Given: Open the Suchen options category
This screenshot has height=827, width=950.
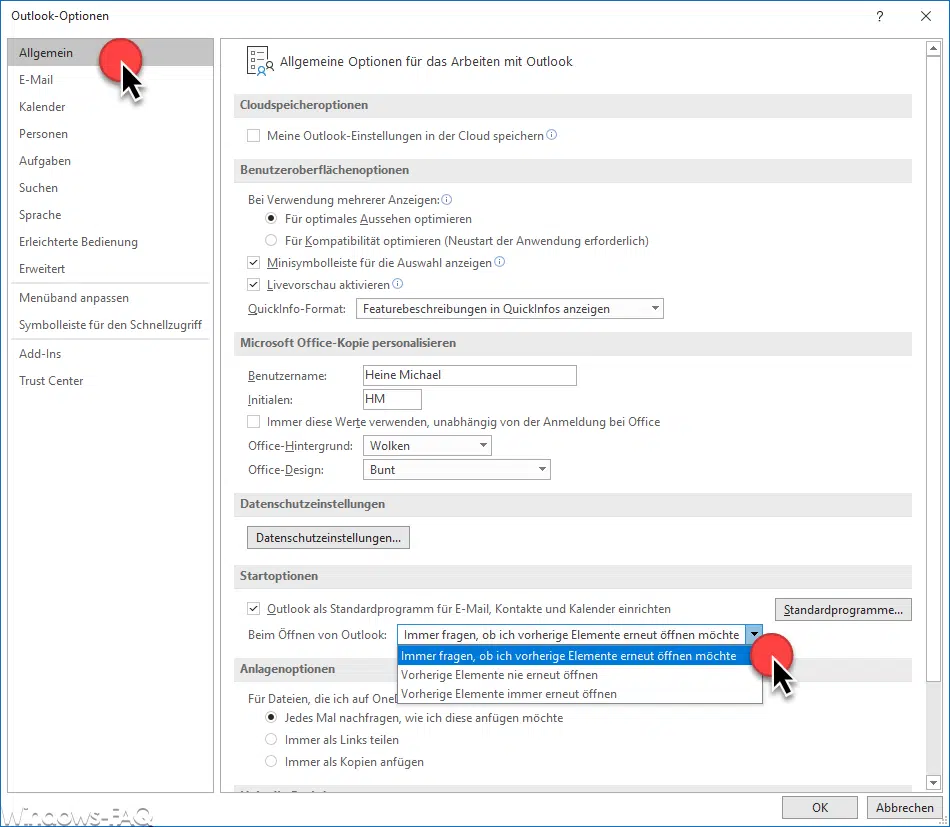Looking at the screenshot, I should (x=110, y=188).
